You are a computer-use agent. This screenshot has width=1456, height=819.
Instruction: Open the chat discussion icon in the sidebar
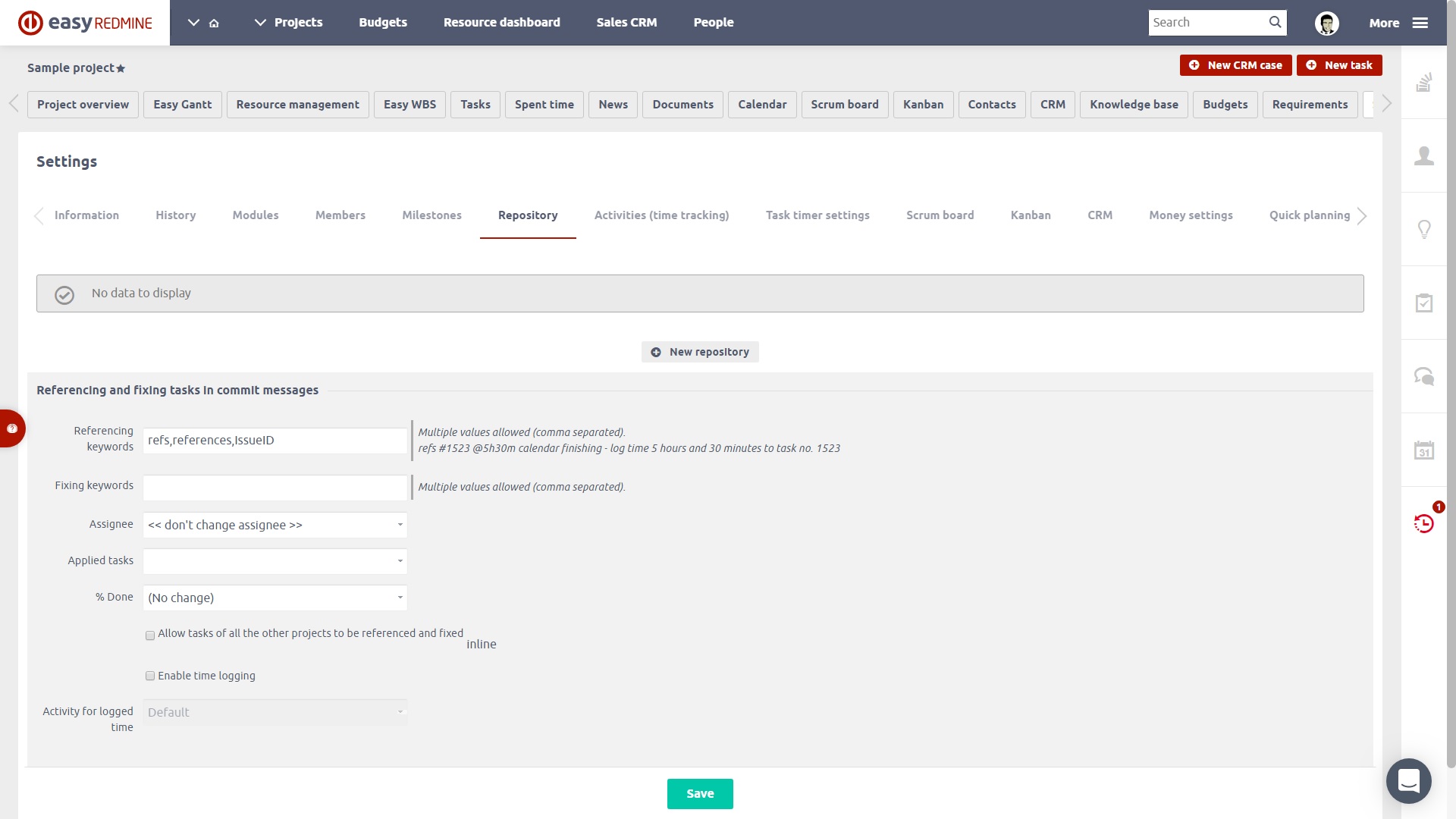1424,377
